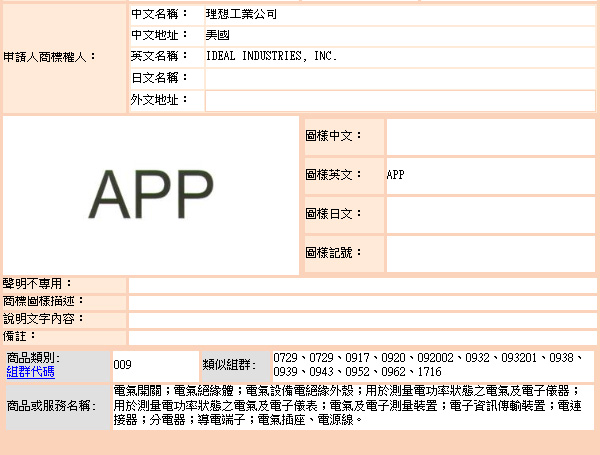This screenshot has width=600, height=455.
Task: Click the 圖樣英文 value APP
Action: pyautogui.click(x=395, y=175)
